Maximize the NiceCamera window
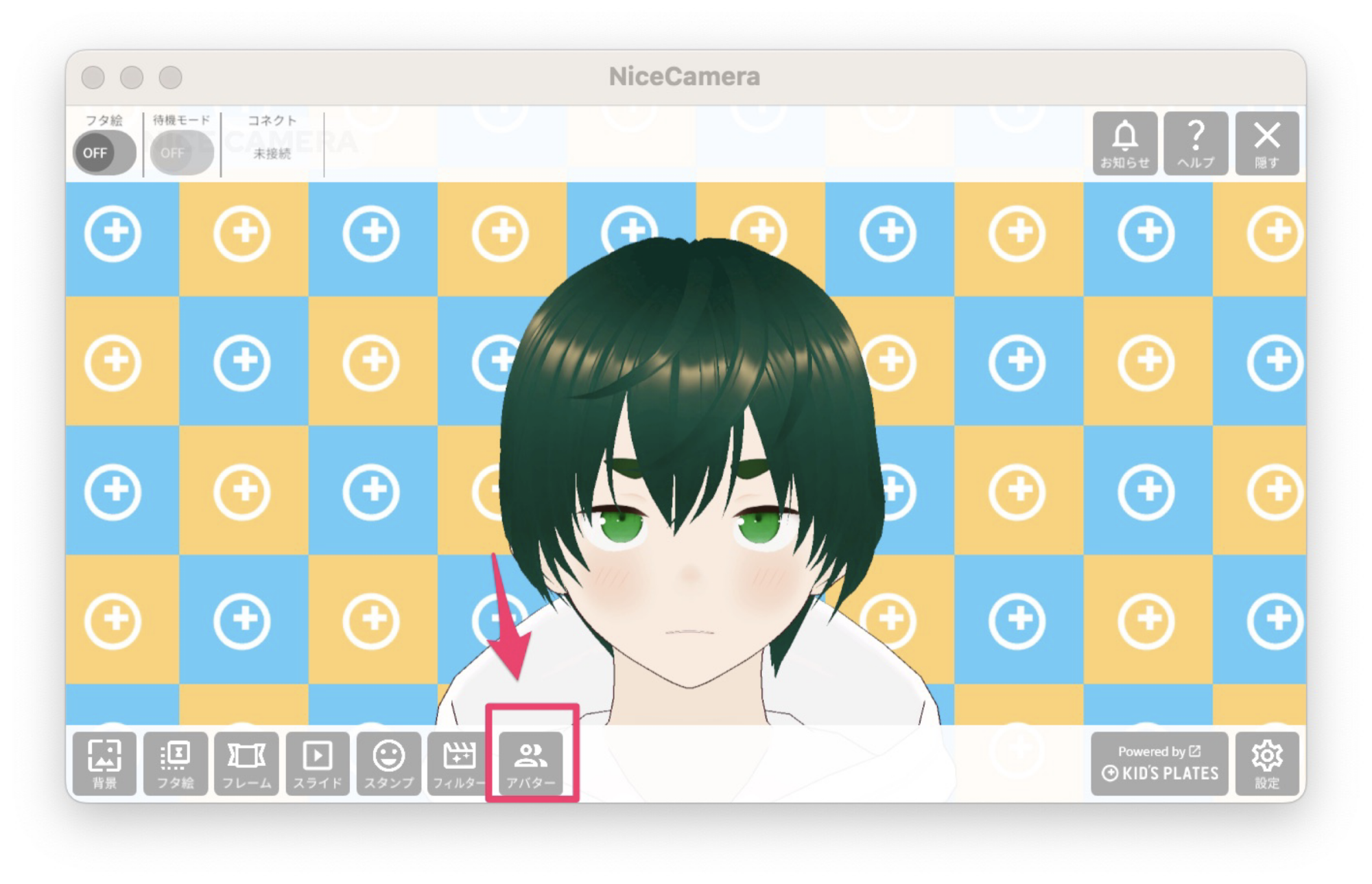Viewport: 1372px width, 884px height. pos(171,77)
